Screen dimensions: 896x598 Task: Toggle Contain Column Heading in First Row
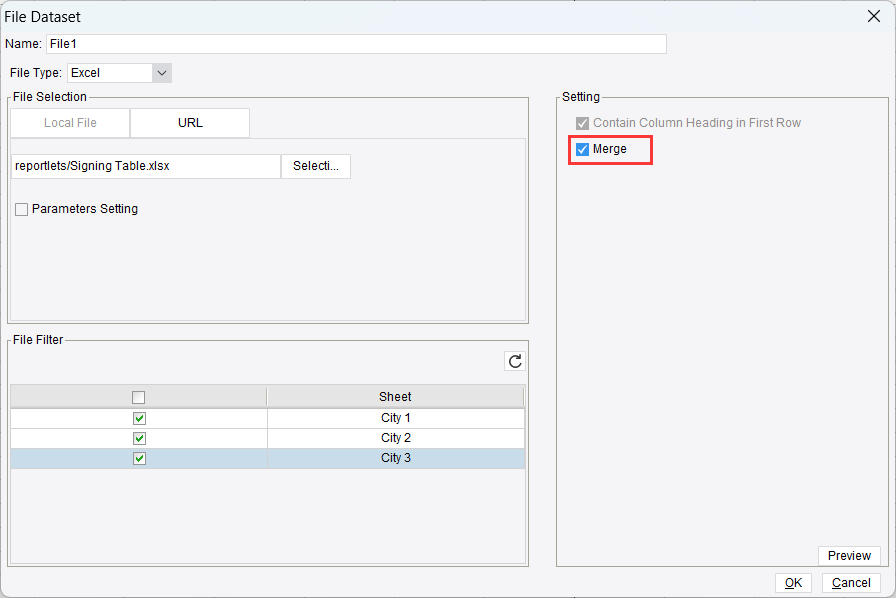point(582,123)
